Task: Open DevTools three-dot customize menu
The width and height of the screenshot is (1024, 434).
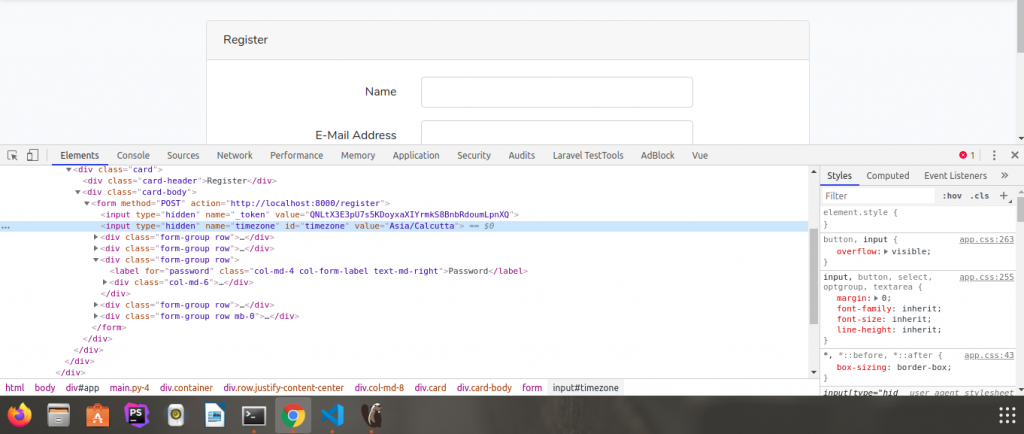Action: pyautogui.click(x=994, y=156)
